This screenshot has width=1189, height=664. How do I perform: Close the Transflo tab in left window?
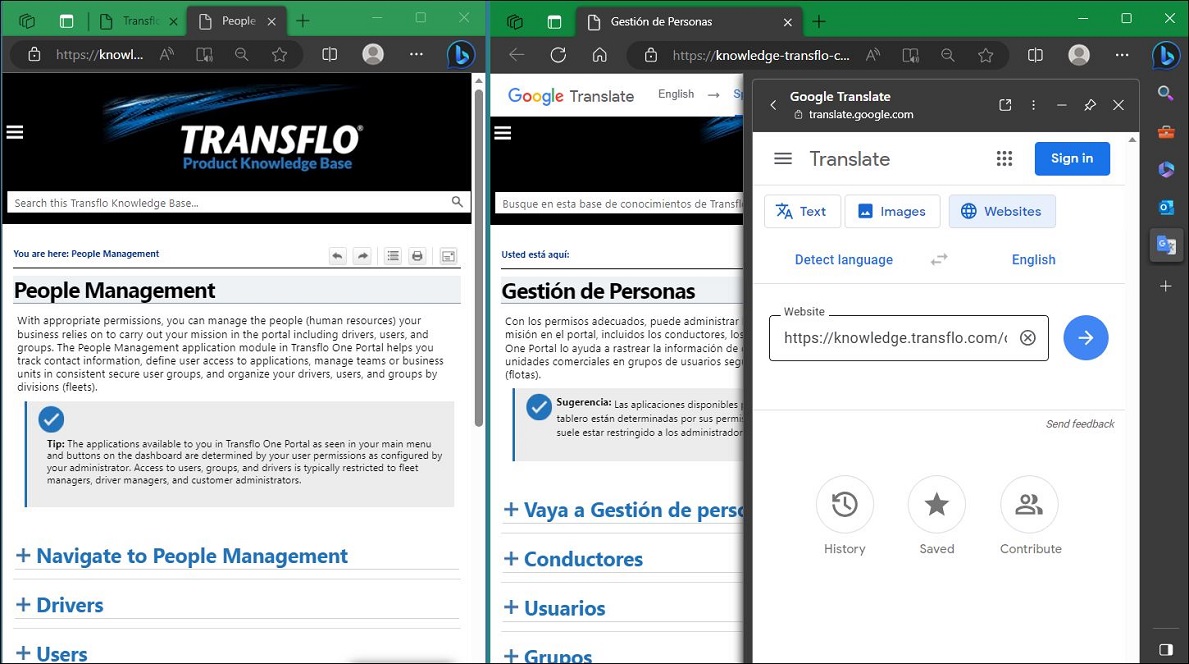pos(173,21)
